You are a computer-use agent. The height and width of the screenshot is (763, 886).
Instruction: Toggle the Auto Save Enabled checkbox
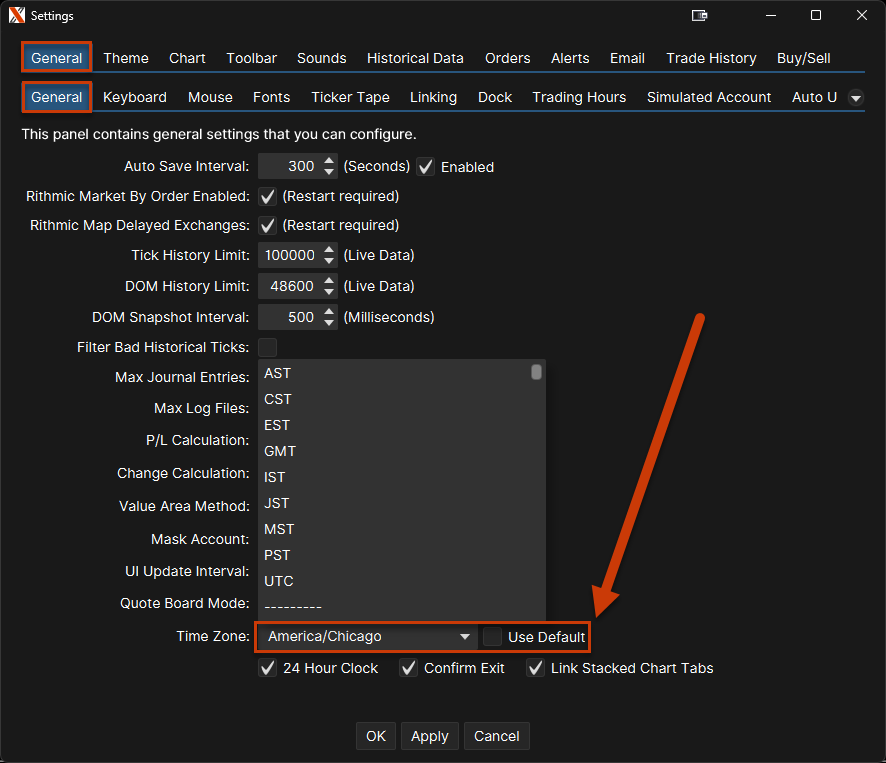pyautogui.click(x=426, y=167)
